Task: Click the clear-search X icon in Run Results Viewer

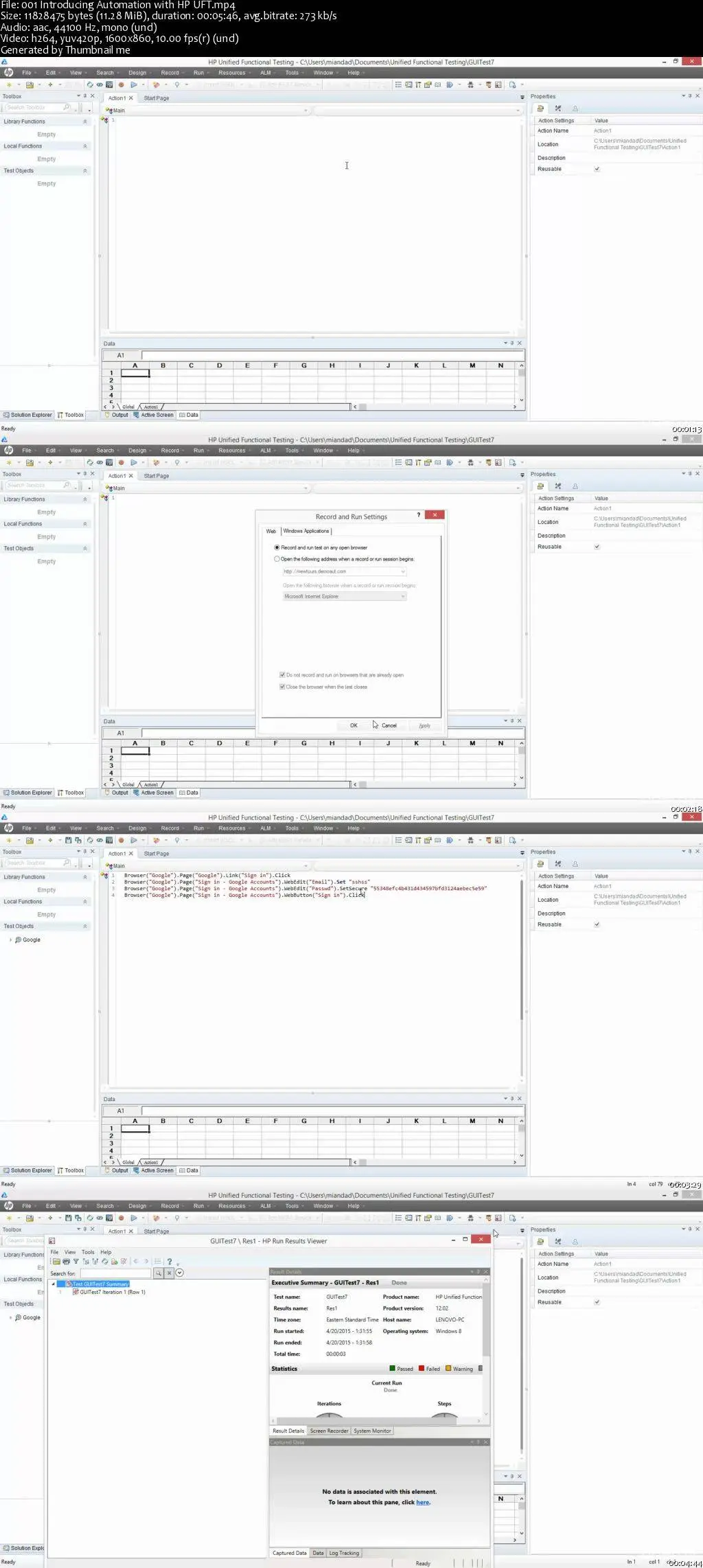Action: (169, 1273)
